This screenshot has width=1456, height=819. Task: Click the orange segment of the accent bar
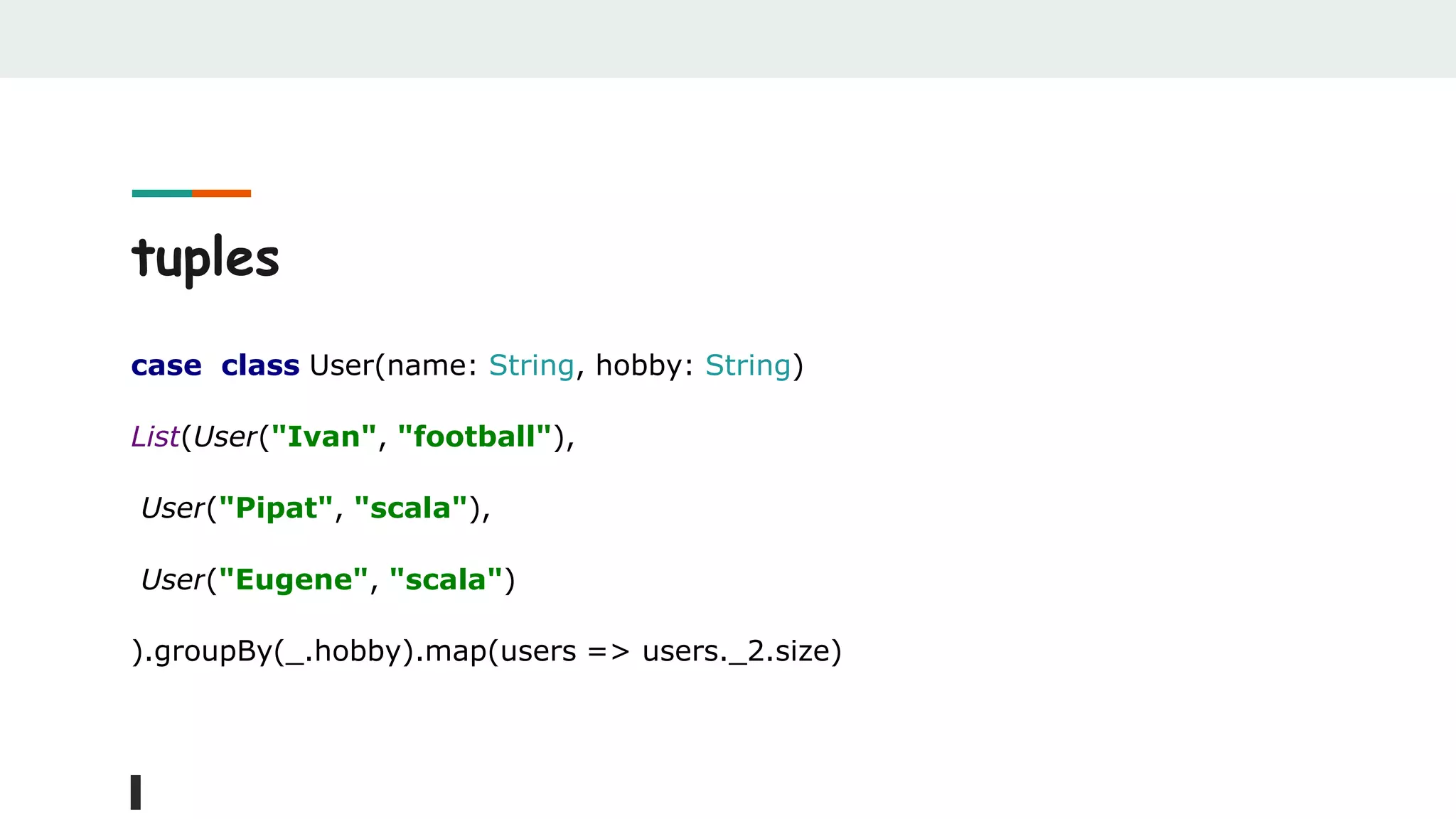click(222, 193)
